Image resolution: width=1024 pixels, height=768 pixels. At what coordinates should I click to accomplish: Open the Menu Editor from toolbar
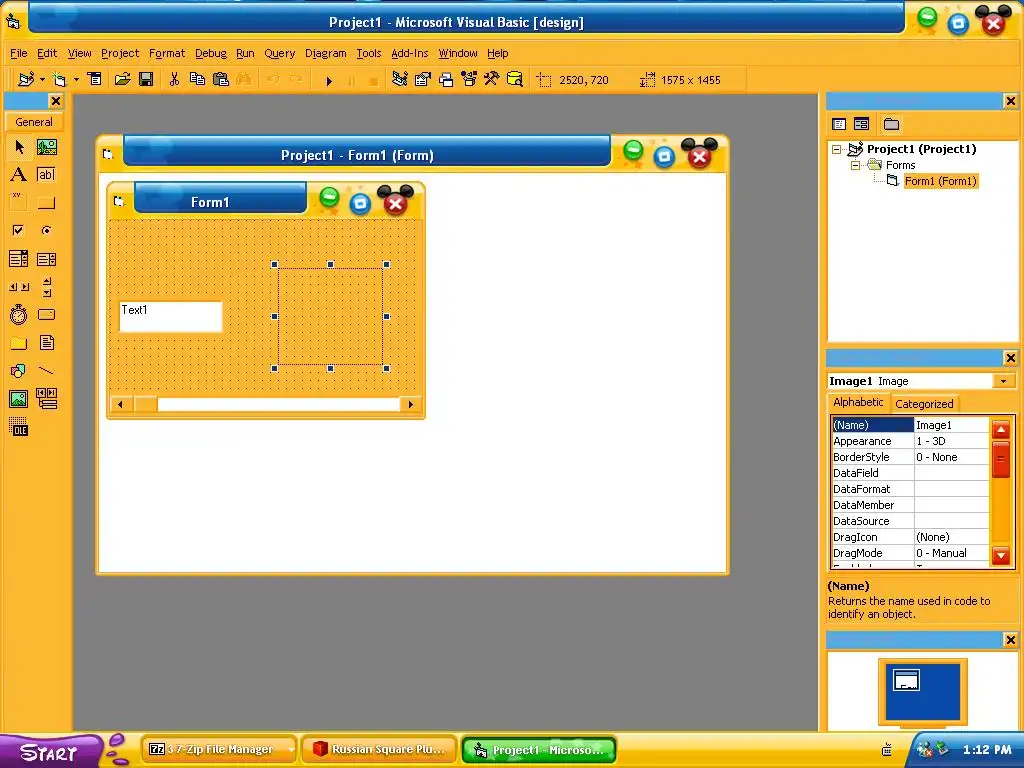click(95, 80)
